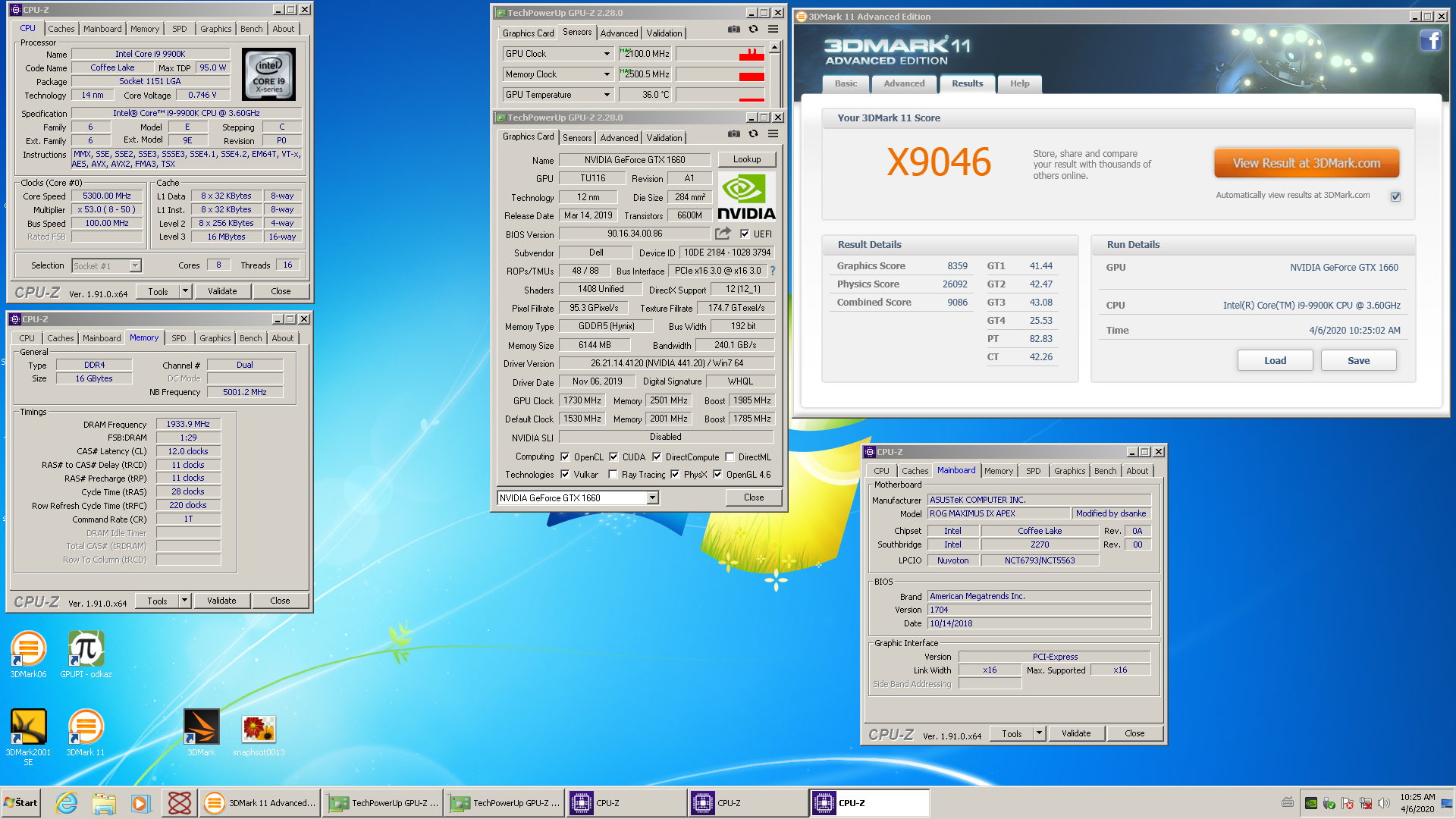The height and width of the screenshot is (819, 1456).
Task: Click Validate button in CPU-Z CPU window
Action: click(222, 291)
